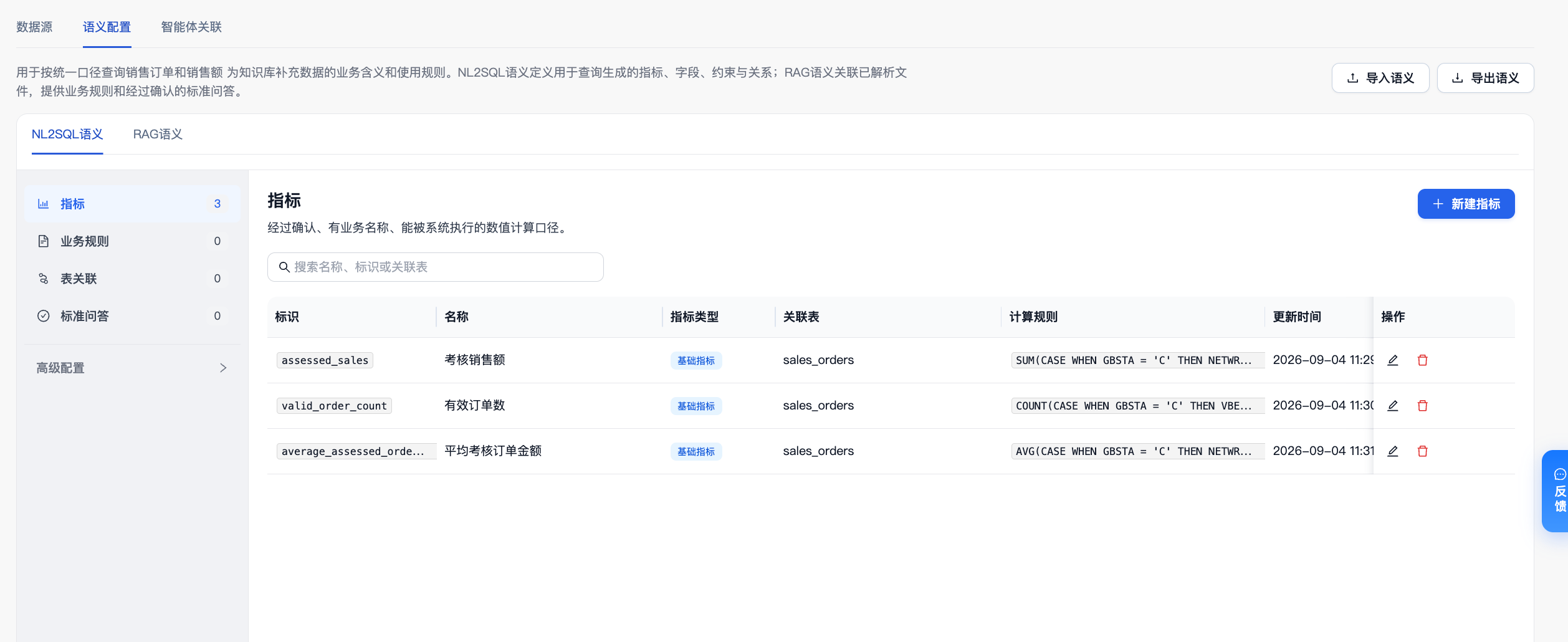The width and height of the screenshot is (1568, 642).
Task: Click the 业务规则 document icon
Action: click(44, 241)
